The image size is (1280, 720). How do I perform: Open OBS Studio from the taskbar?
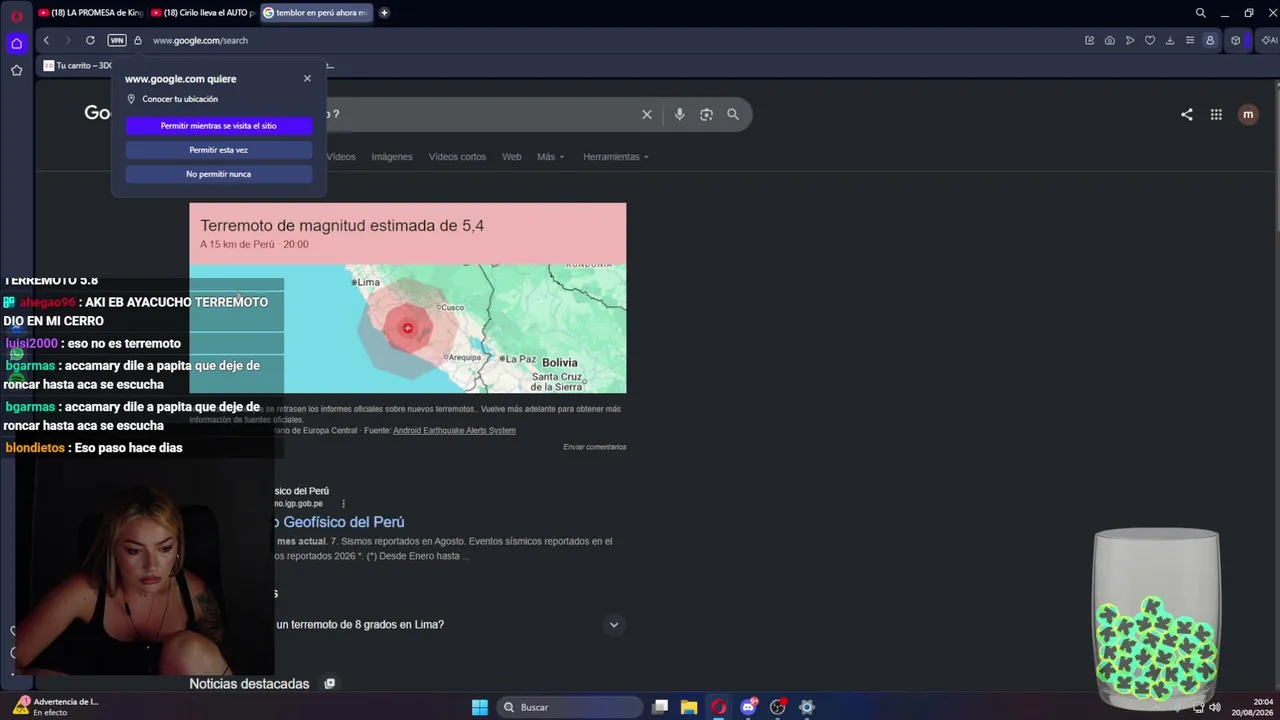(x=777, y=707)
